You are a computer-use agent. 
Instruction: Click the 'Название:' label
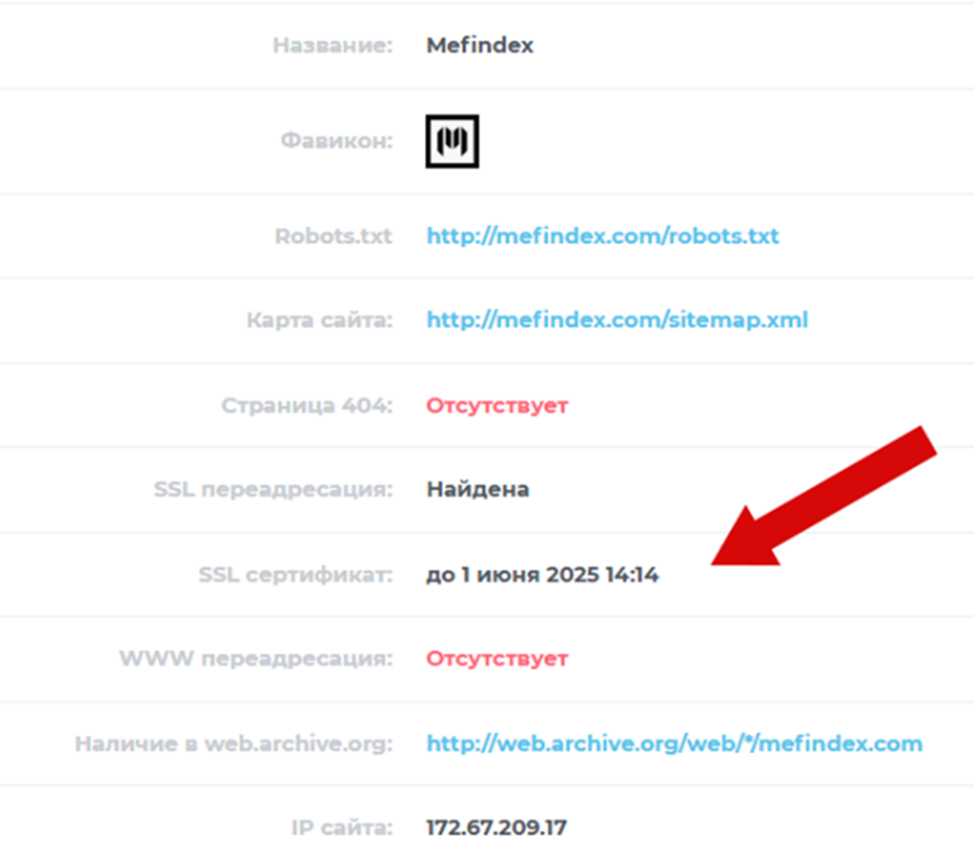(x=333, y=46)
